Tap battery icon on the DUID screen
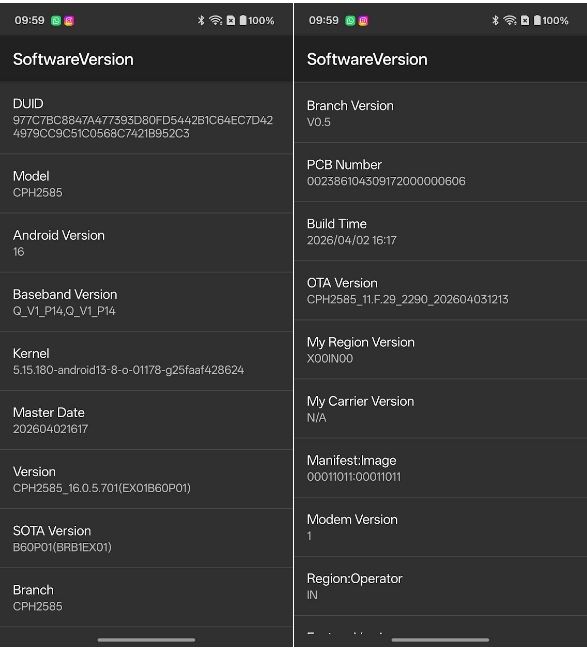 click(243, 20)
